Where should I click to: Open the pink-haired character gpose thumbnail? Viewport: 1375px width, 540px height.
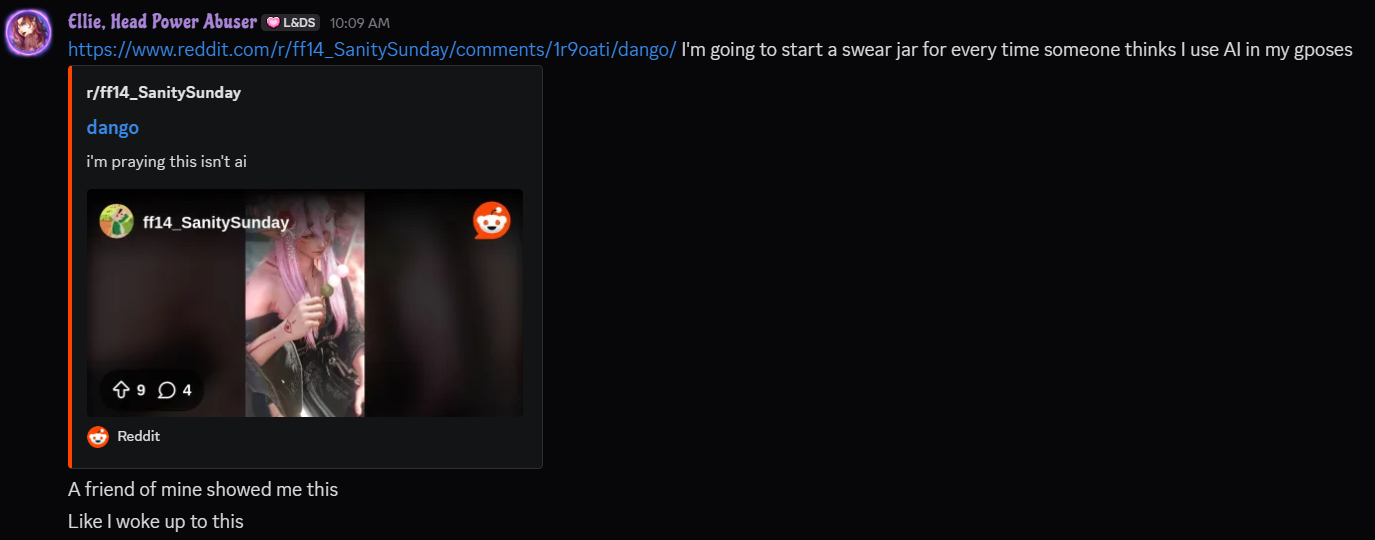point(305,303)
